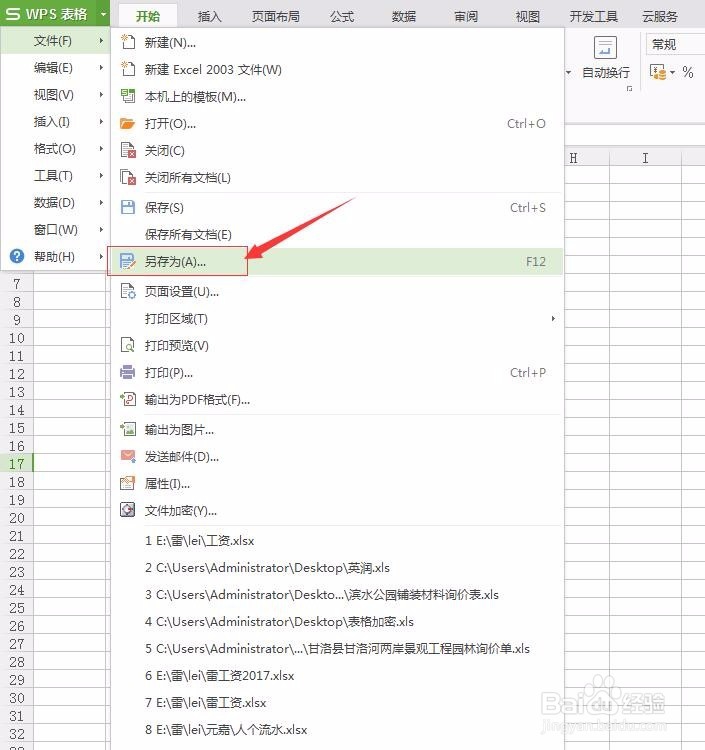Open the 数据(D) menu entry
Viewport: 705px width, 750px height.
(54, 202)
